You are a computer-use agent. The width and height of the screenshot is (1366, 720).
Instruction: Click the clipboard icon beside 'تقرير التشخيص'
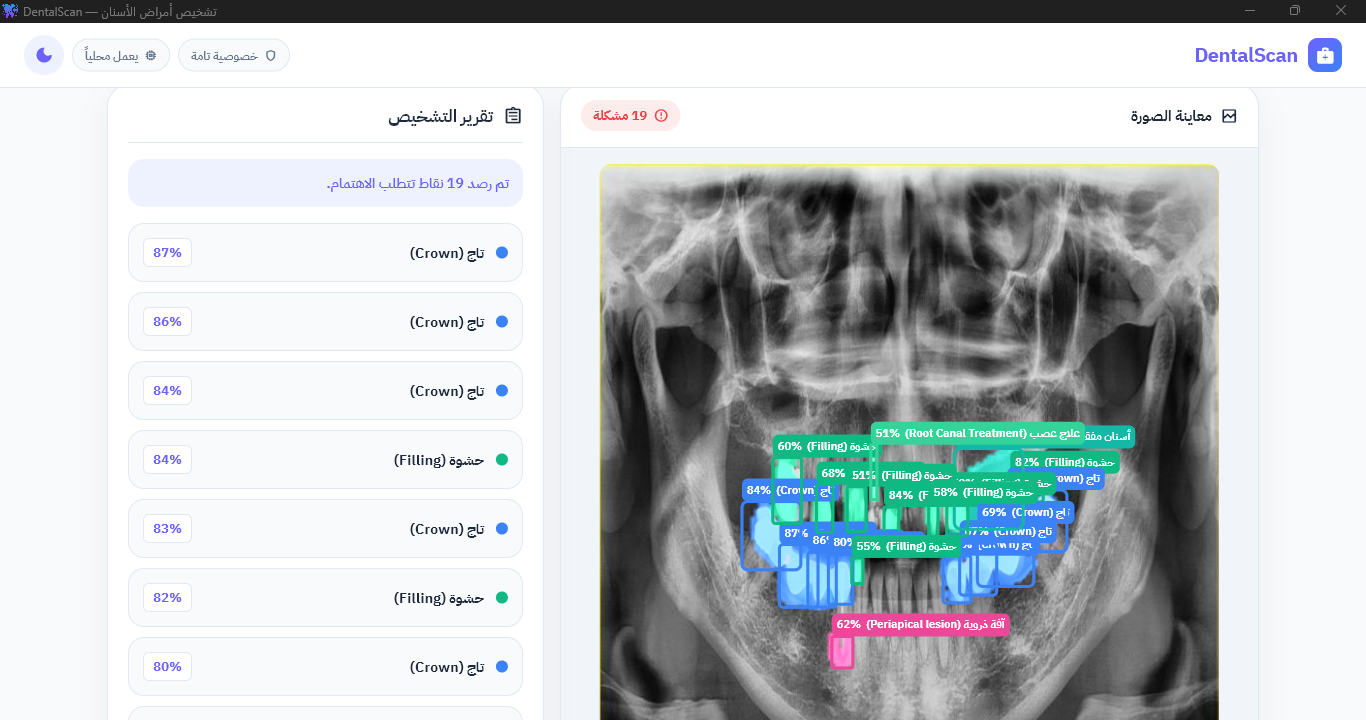513,116
